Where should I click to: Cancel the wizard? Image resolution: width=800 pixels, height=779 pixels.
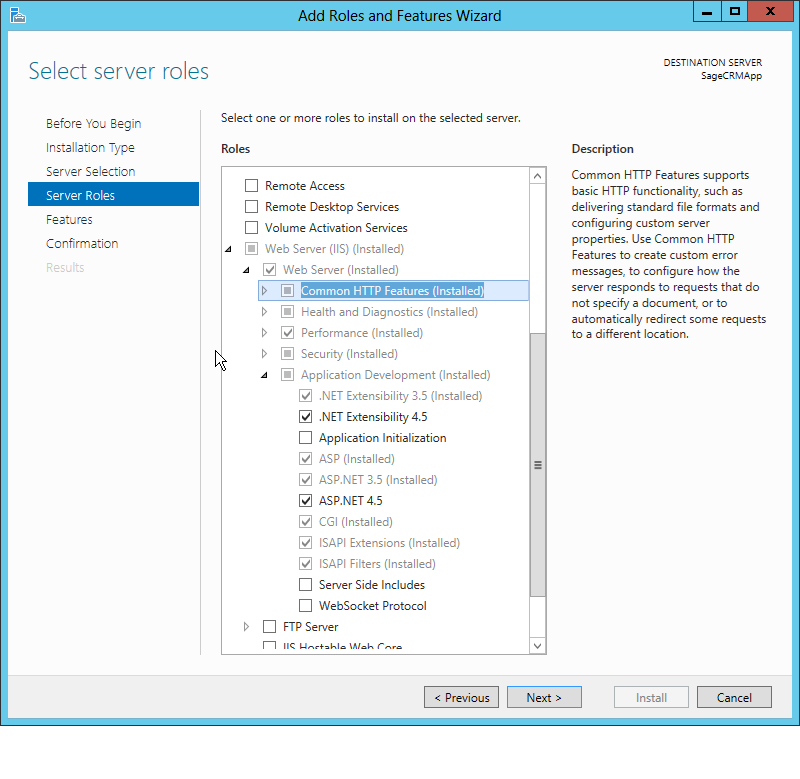(x=734, y=697)
